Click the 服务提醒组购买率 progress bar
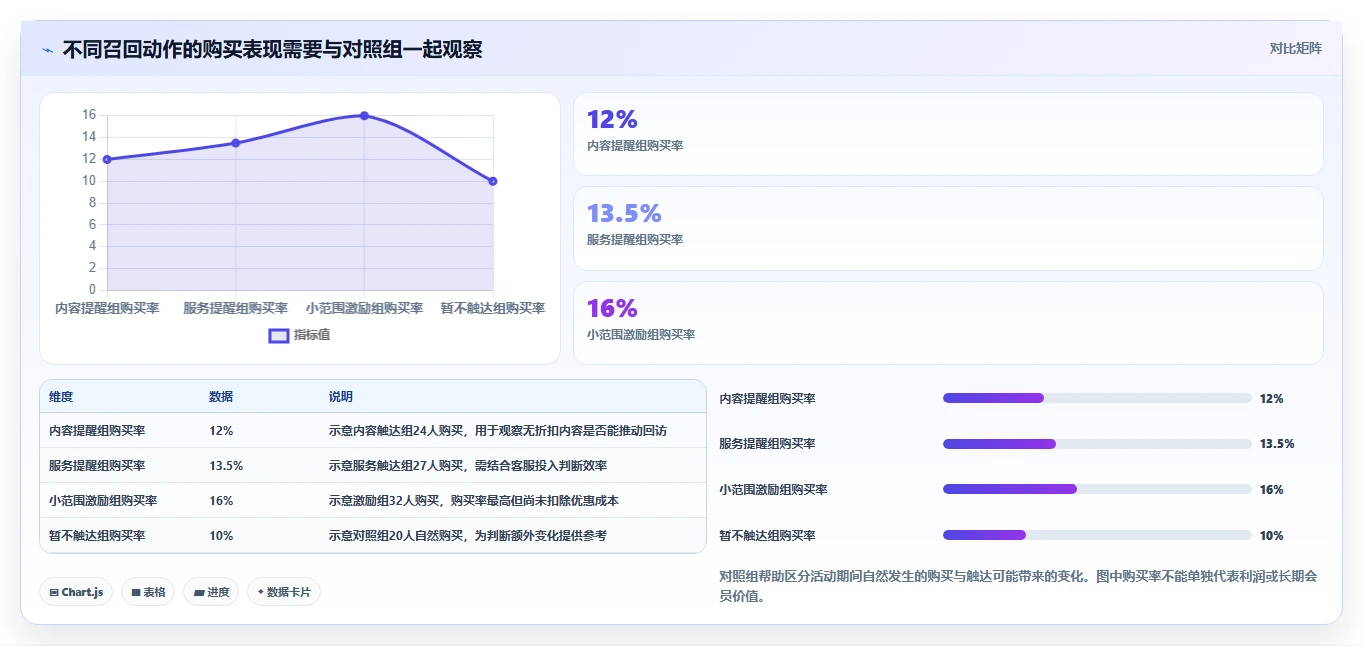This screenshot has height=646, width=1363. click(x=1097, y=444)
